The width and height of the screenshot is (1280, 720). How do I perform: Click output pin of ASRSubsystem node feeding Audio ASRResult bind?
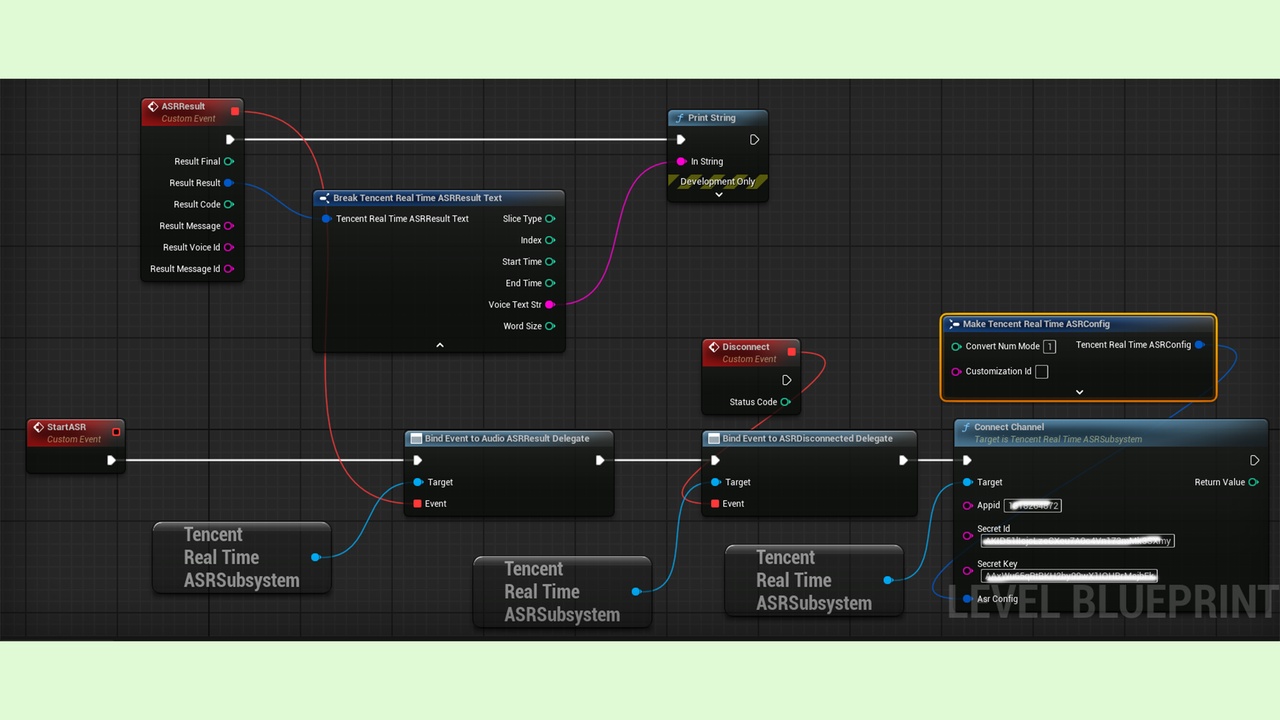coord(316,557)
